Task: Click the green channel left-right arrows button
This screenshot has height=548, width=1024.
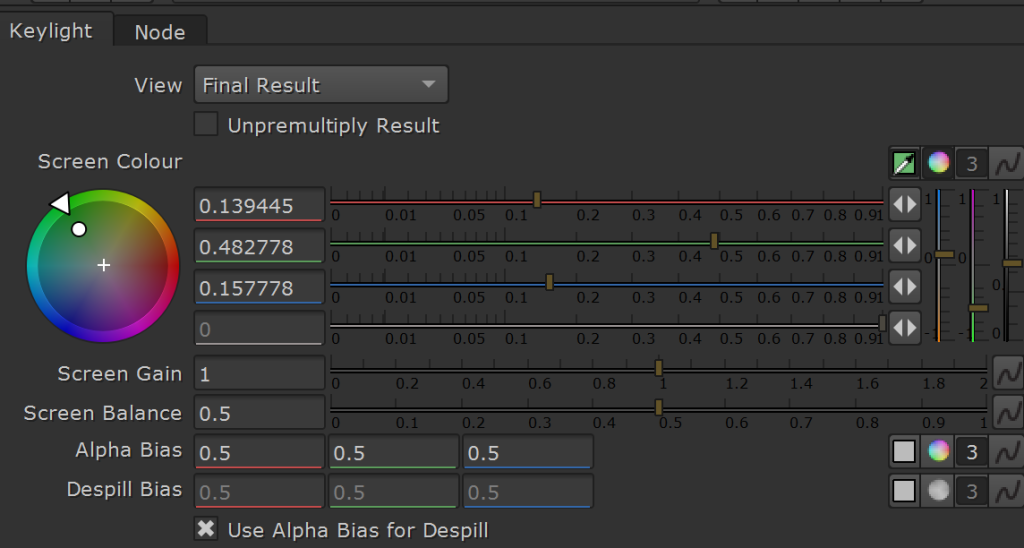Action: point(904,246)
